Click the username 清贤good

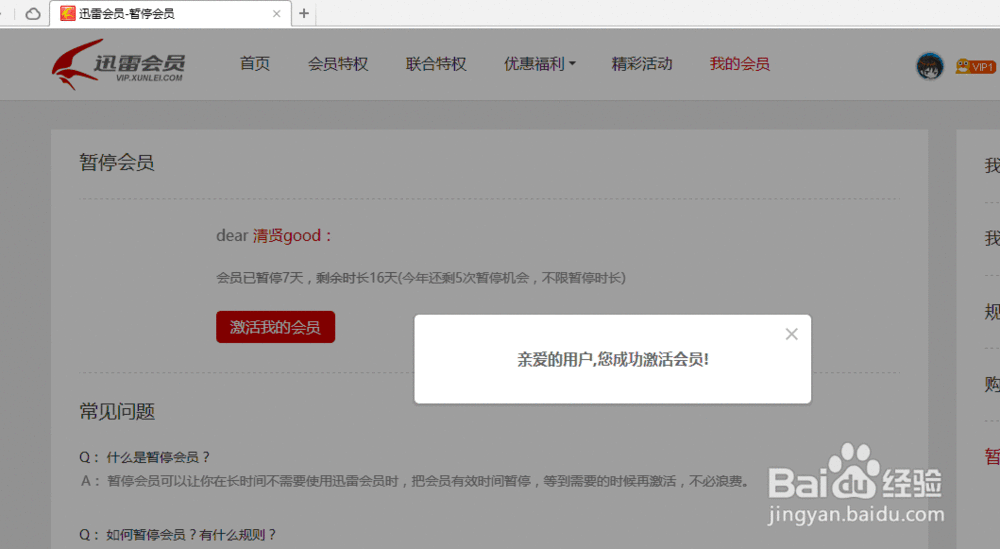click(x=287, y=235)
